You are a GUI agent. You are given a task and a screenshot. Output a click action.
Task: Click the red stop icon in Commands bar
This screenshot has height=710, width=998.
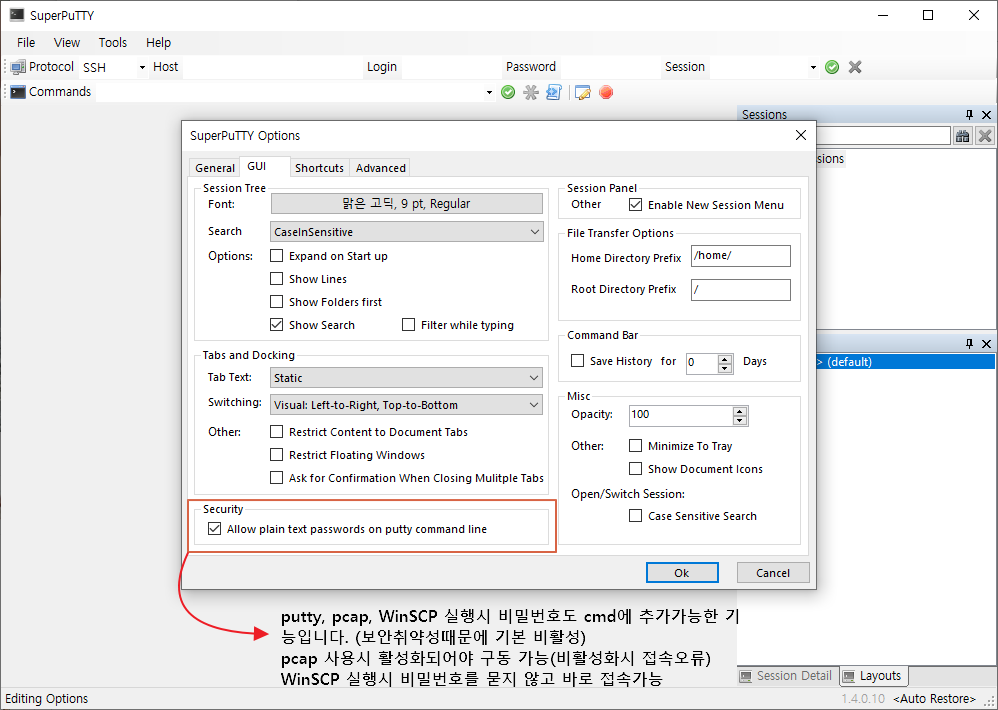[606, 92]
